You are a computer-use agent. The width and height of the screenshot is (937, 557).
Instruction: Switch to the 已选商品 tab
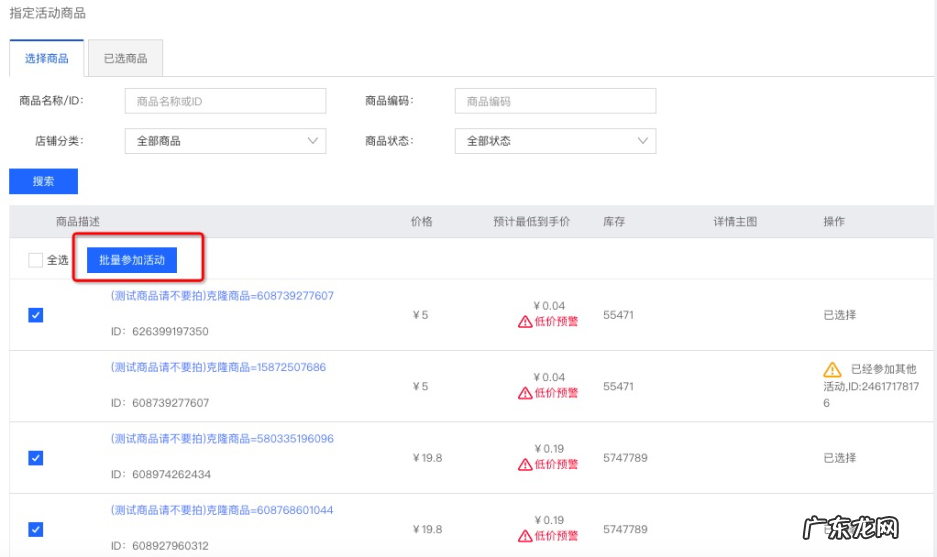pyautogui.click(x=125, y=59)
